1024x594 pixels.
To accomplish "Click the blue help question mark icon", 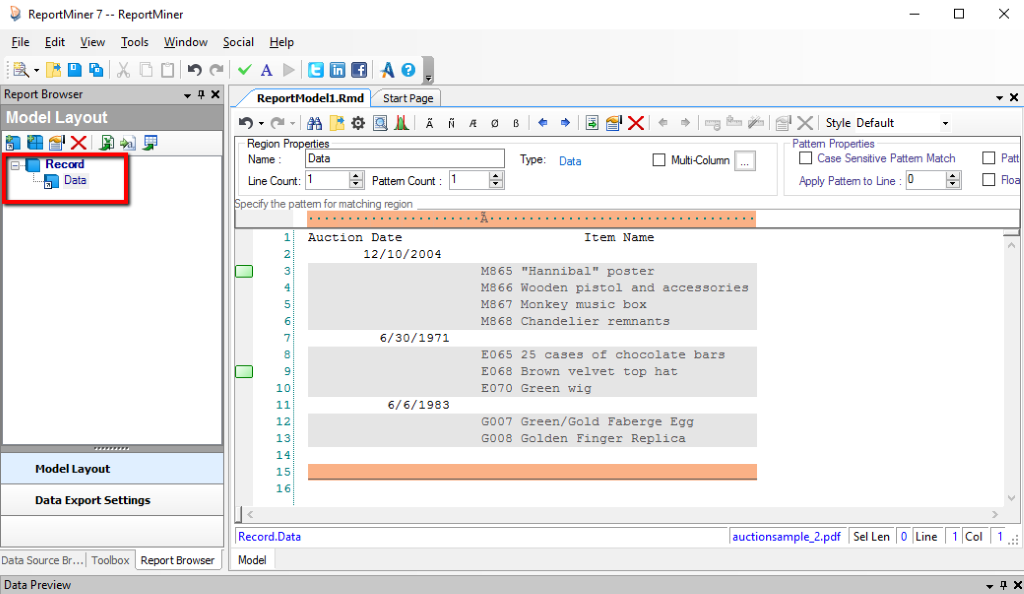I will pos(408,70).
